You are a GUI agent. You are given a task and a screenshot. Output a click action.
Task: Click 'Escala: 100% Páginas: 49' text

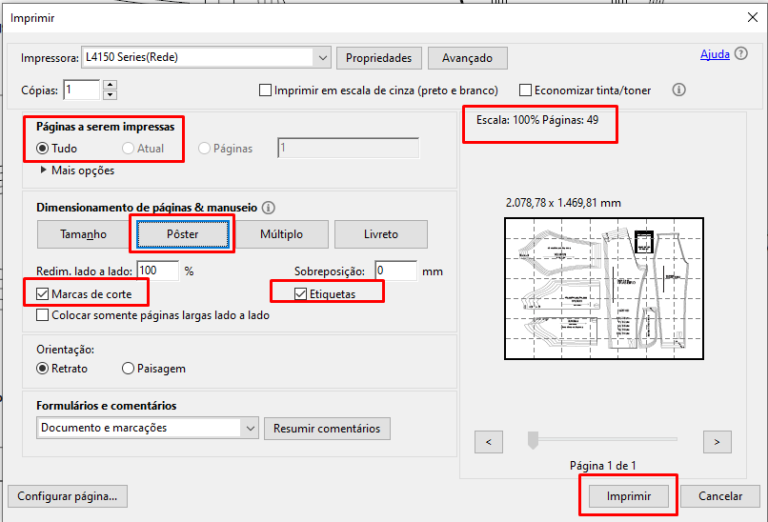(537, 120)
